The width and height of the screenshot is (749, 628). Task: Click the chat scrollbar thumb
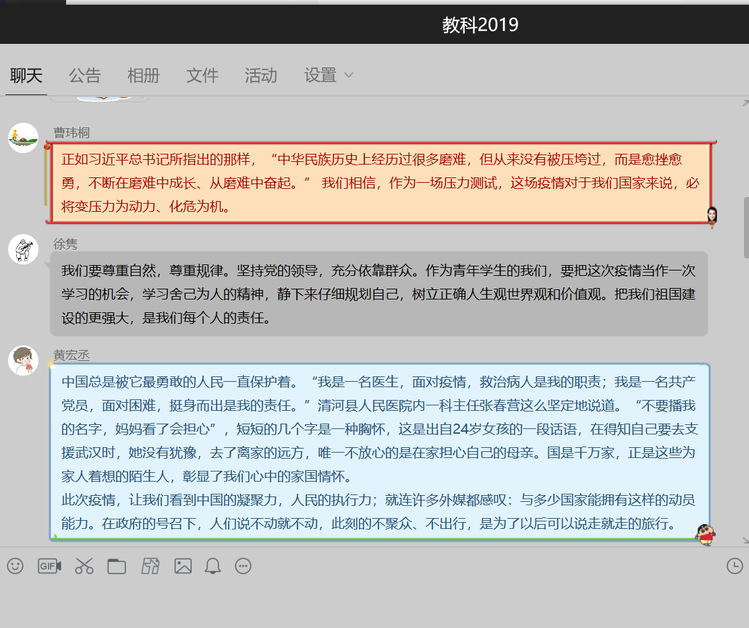[x=746, y=228]
